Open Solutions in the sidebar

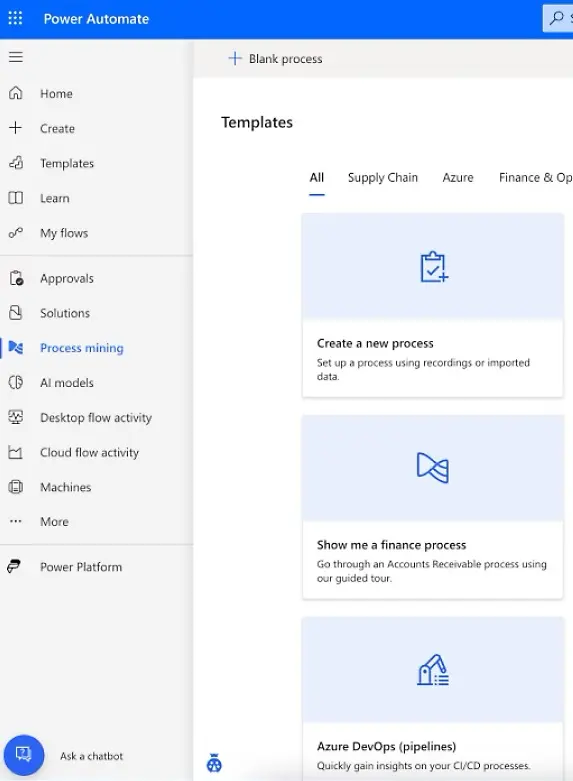pos(65,313)
